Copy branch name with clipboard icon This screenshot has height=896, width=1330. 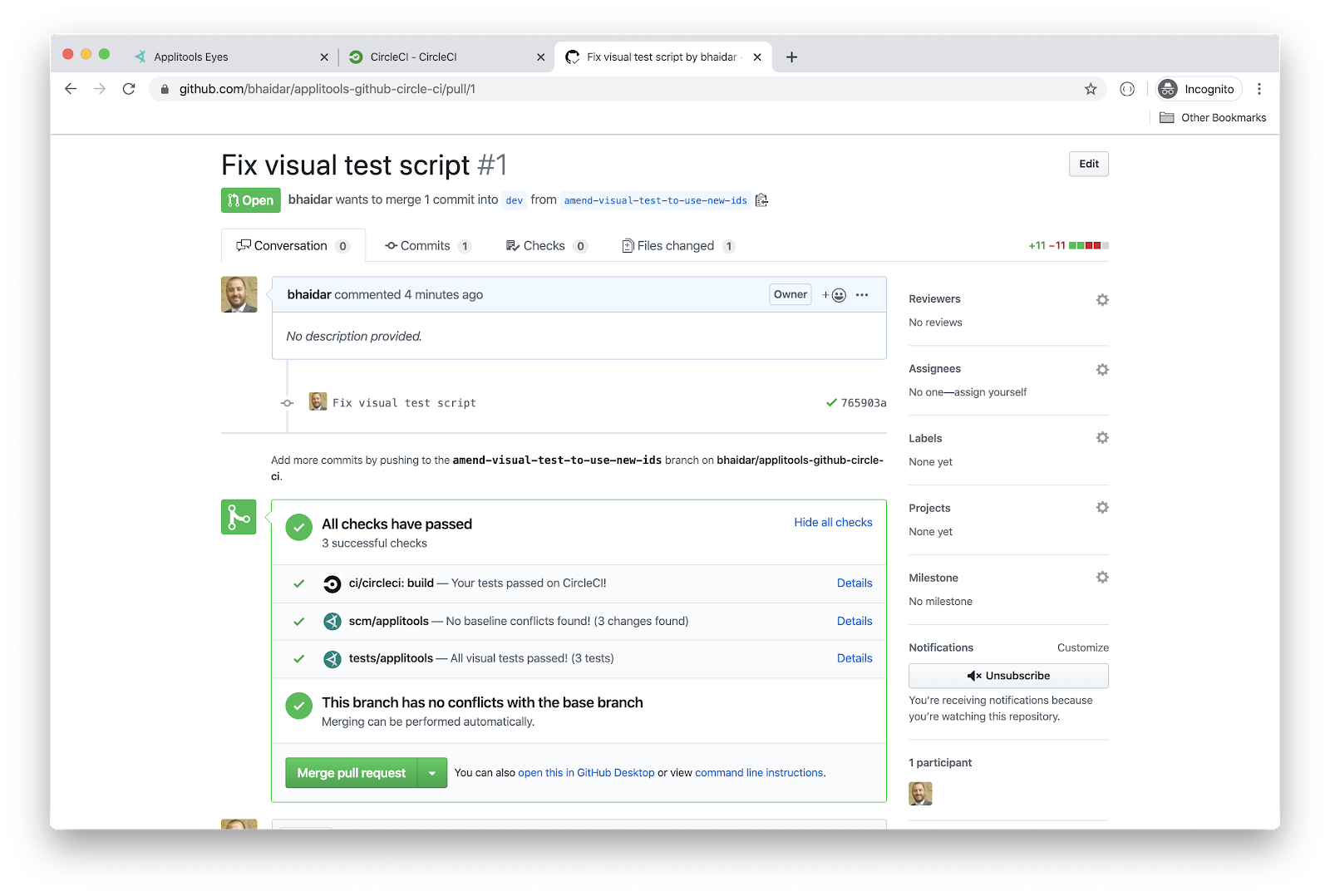(761, 200)
